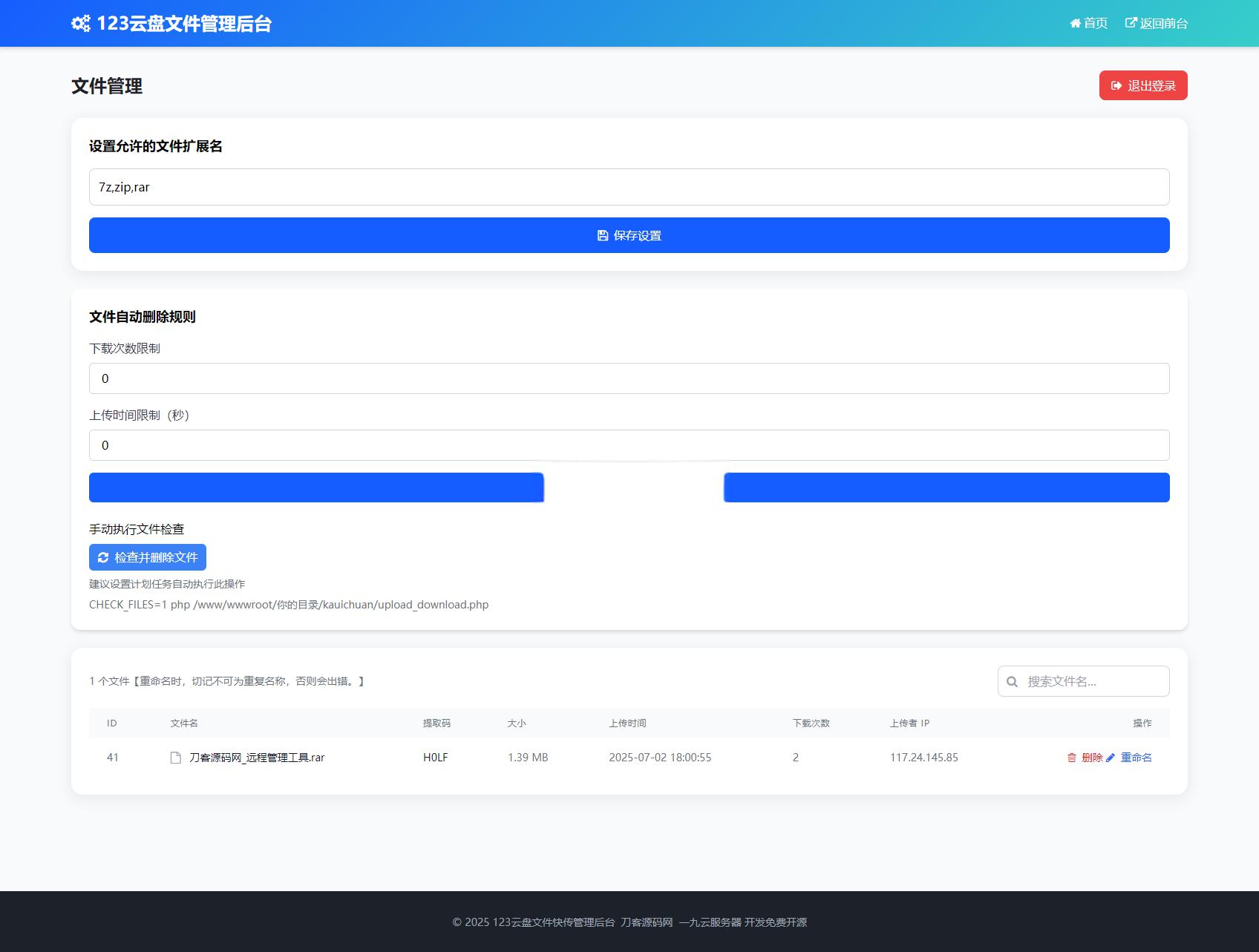
Task: Click the ID column header
Action: coord(112,723)
